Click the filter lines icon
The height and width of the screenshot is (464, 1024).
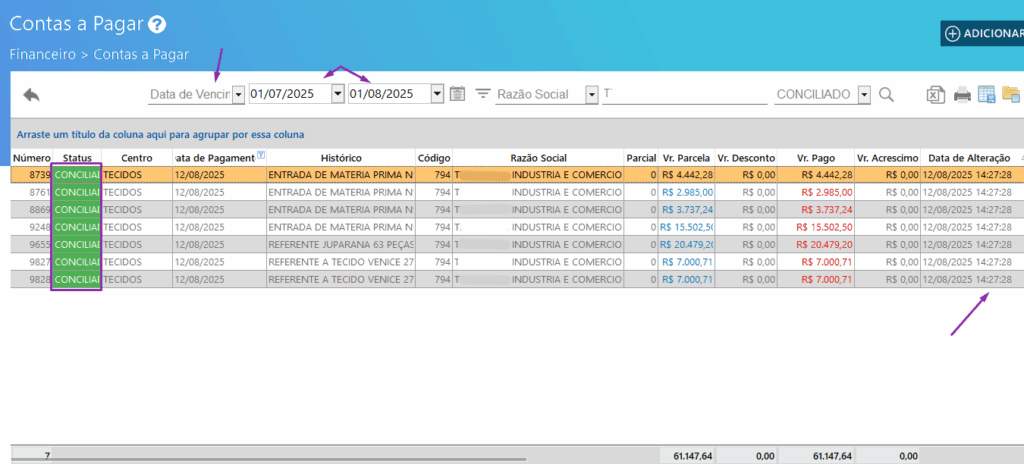[483, 94]
